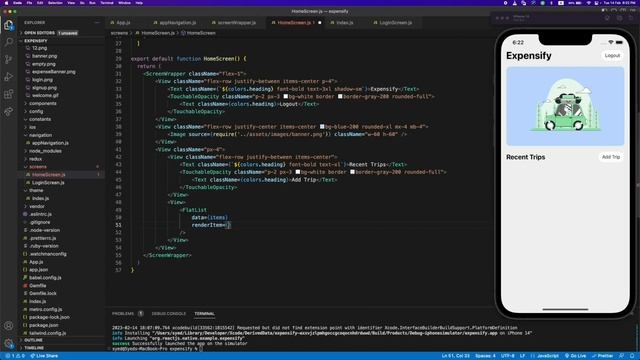Open tailwind.config.js in the explorer
640x360 pixels.
48,333
